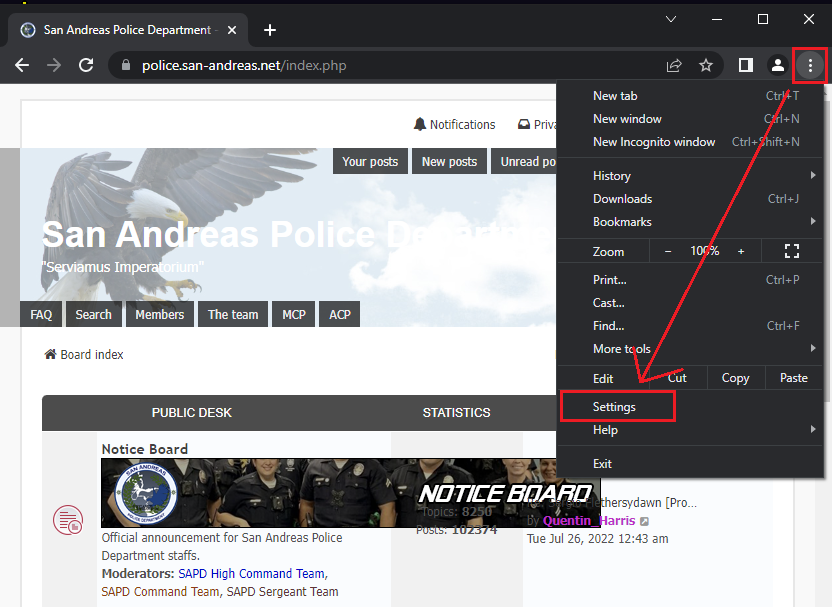Choose Print... in the menu
The height and width of the screenshot is (607, 832).
[691, 280]
